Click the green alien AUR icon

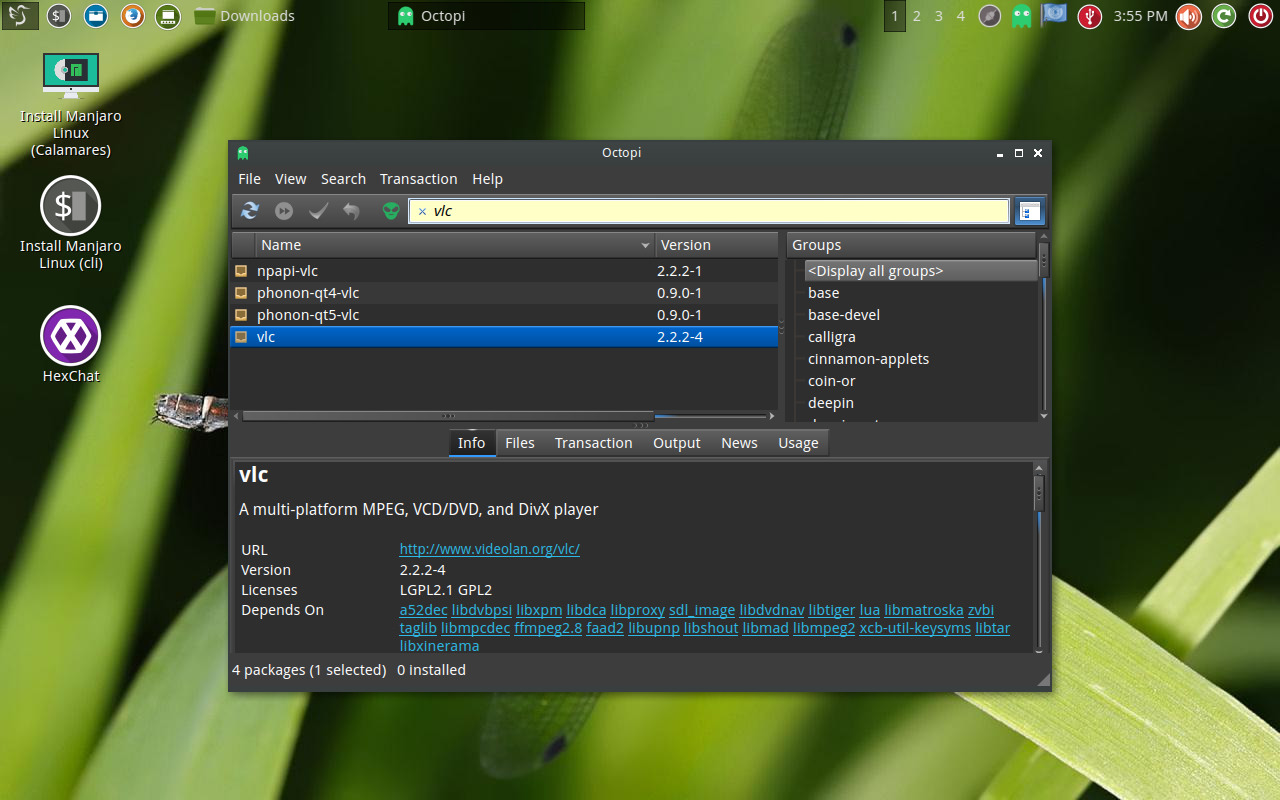pos(390,211)
